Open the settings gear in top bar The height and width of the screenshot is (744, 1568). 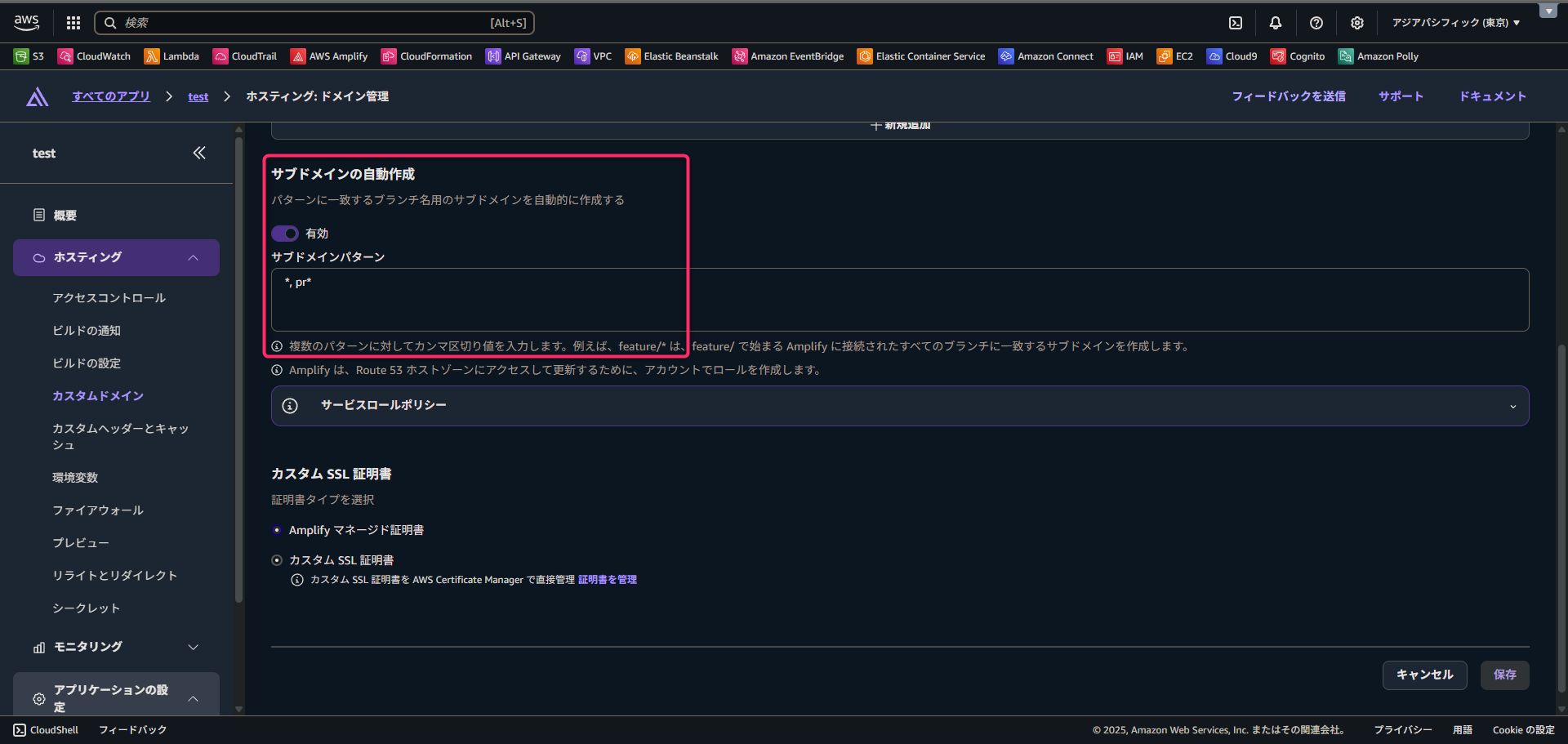1357,23
